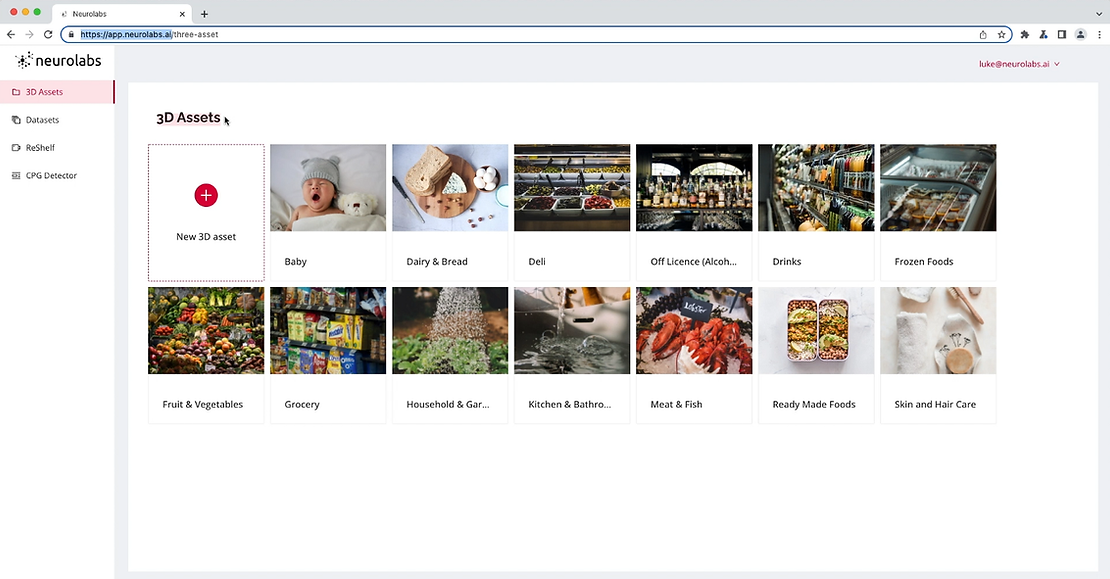The height and width of the screenshot is (579, 1110).
Task: Open ReShelf menu item
Action: [x=57, y=147]
